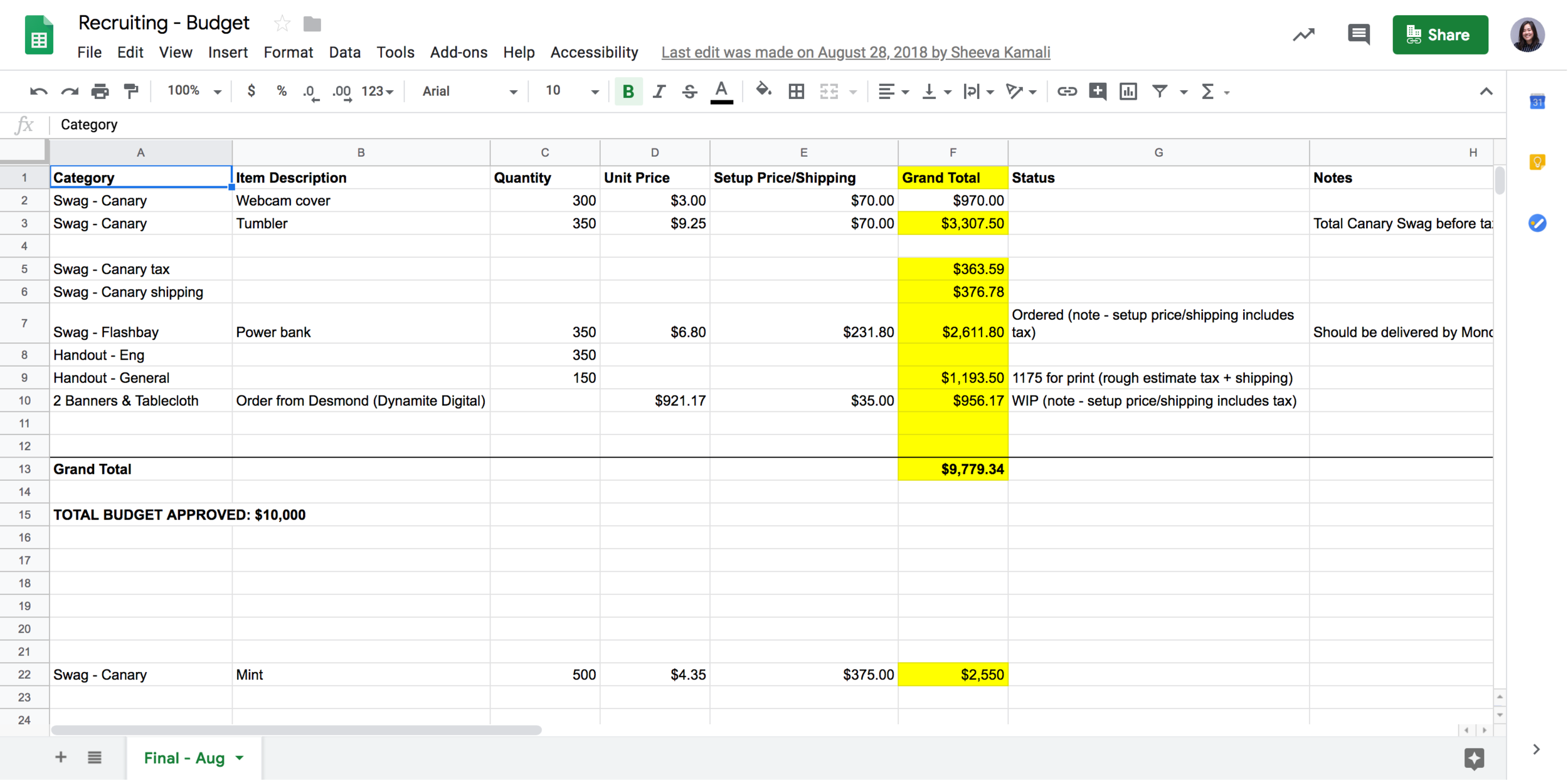Toggle bold formatting button
Image resolution: width=1568 pixels, height=783 pixels.
[x=628, y=92]
